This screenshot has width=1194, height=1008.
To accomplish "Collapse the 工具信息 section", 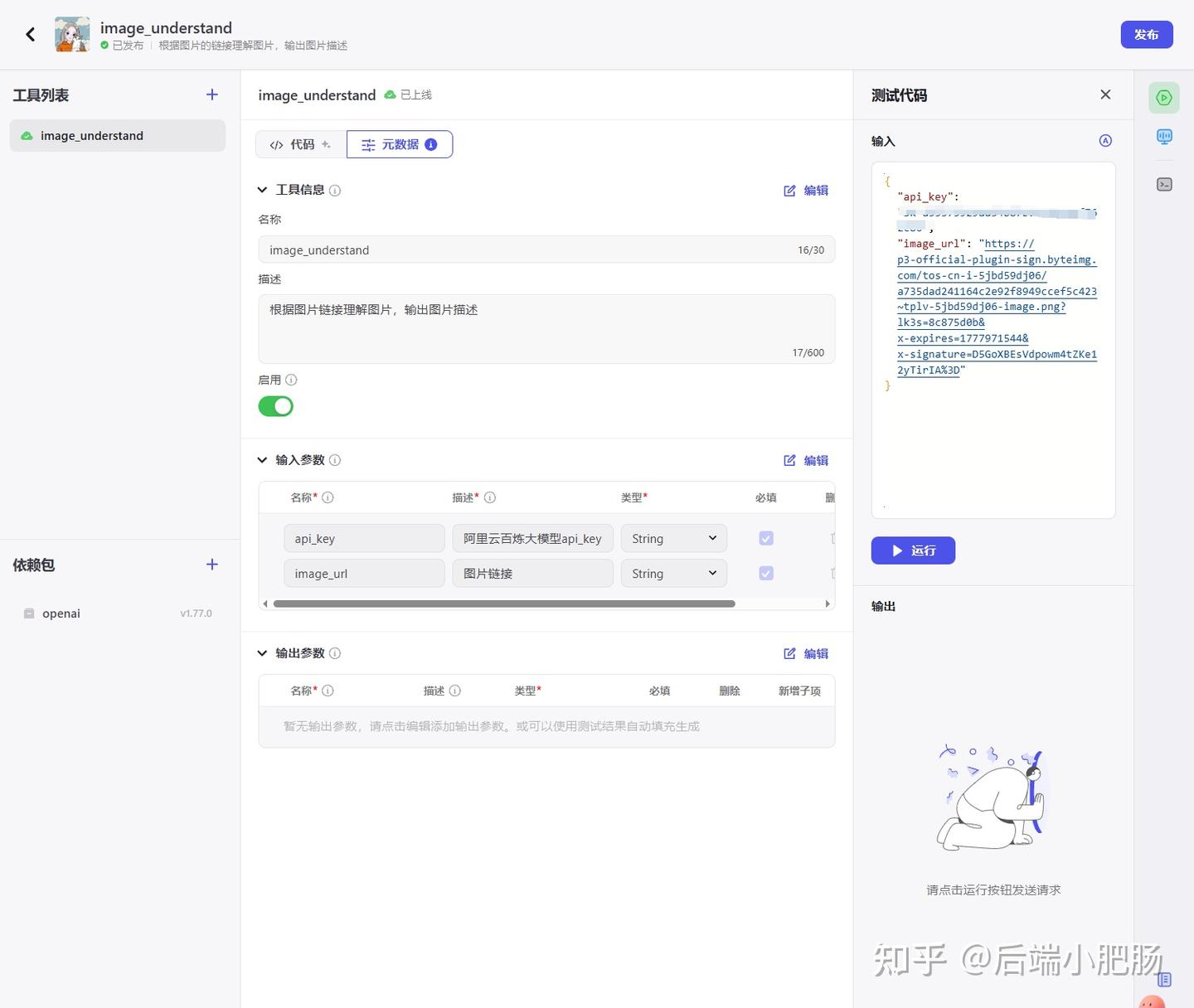I will (x=262, y=190).
